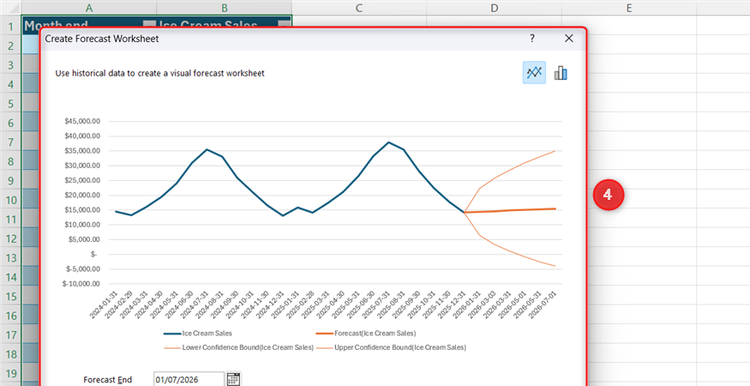Open the Forecast End date picker calendar
The height and width of the screenshot is (386, 750).
(233, 379)
